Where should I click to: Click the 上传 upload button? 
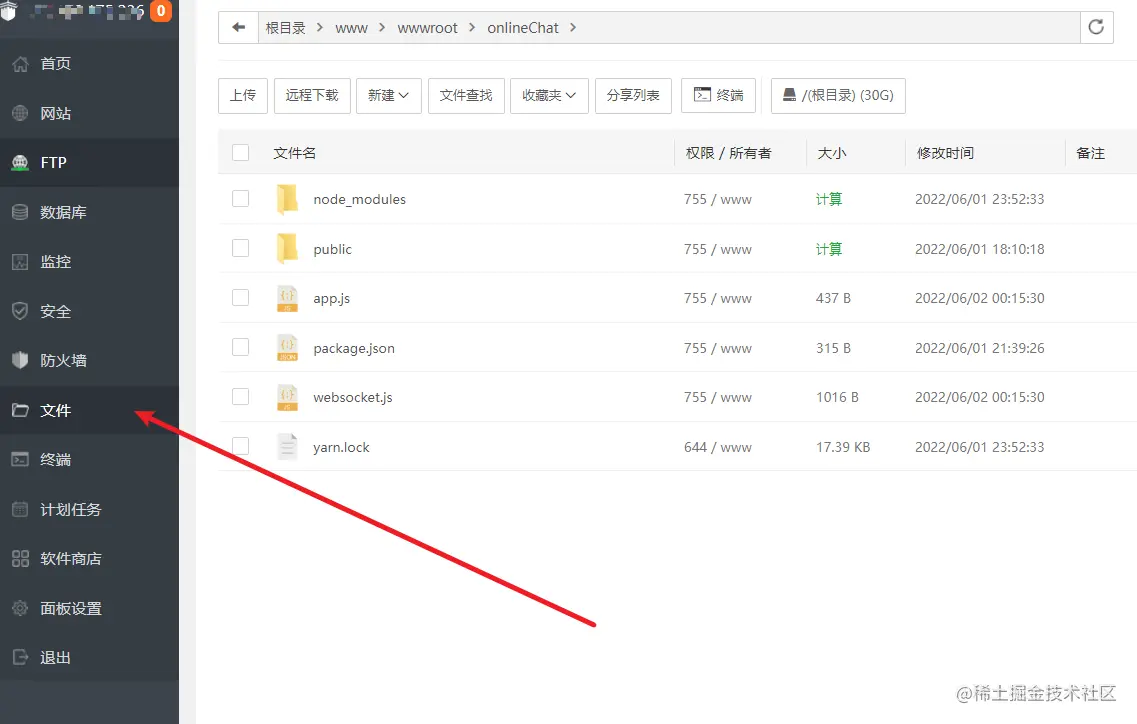click(x=243, y=96)
